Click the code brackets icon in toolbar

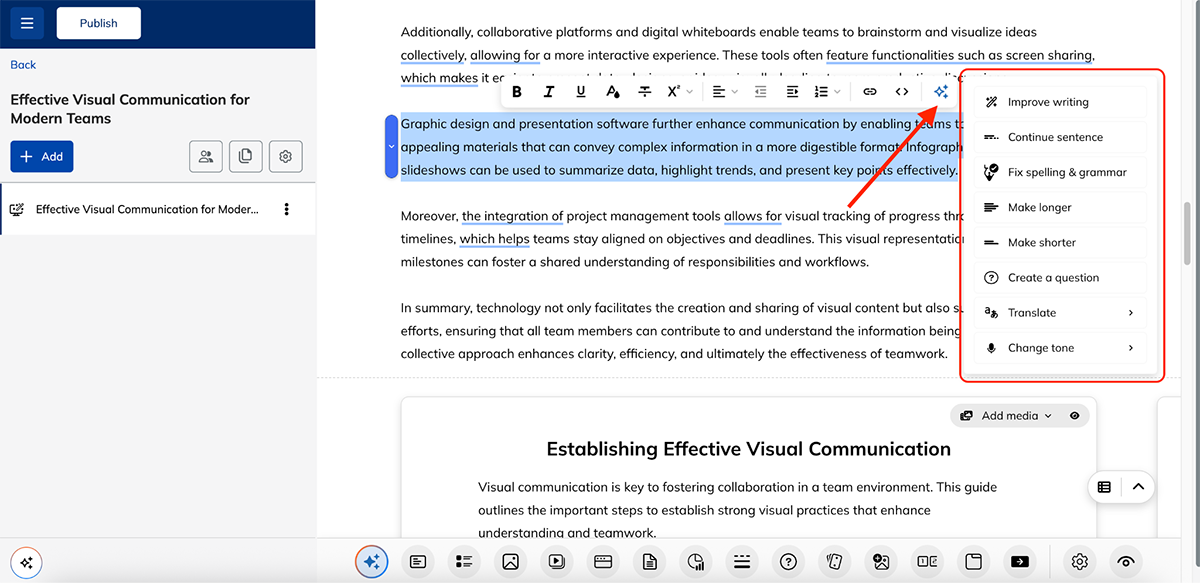point(902,92)
